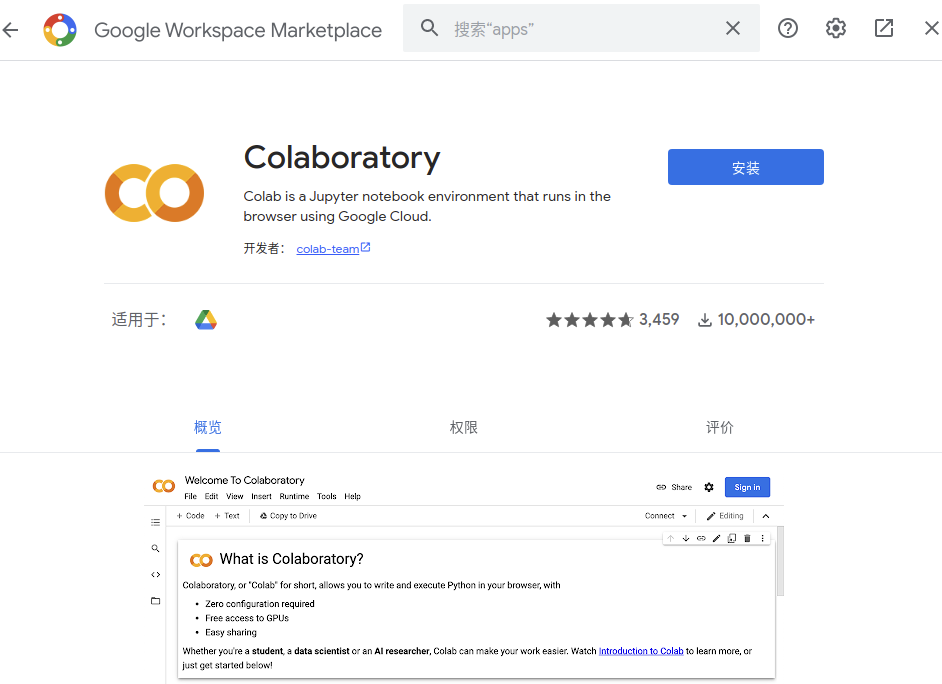The height and width of the screenshot is (684, 942).
Task: Click the 10,000,000+ installs text
Action: coord(766,319)
